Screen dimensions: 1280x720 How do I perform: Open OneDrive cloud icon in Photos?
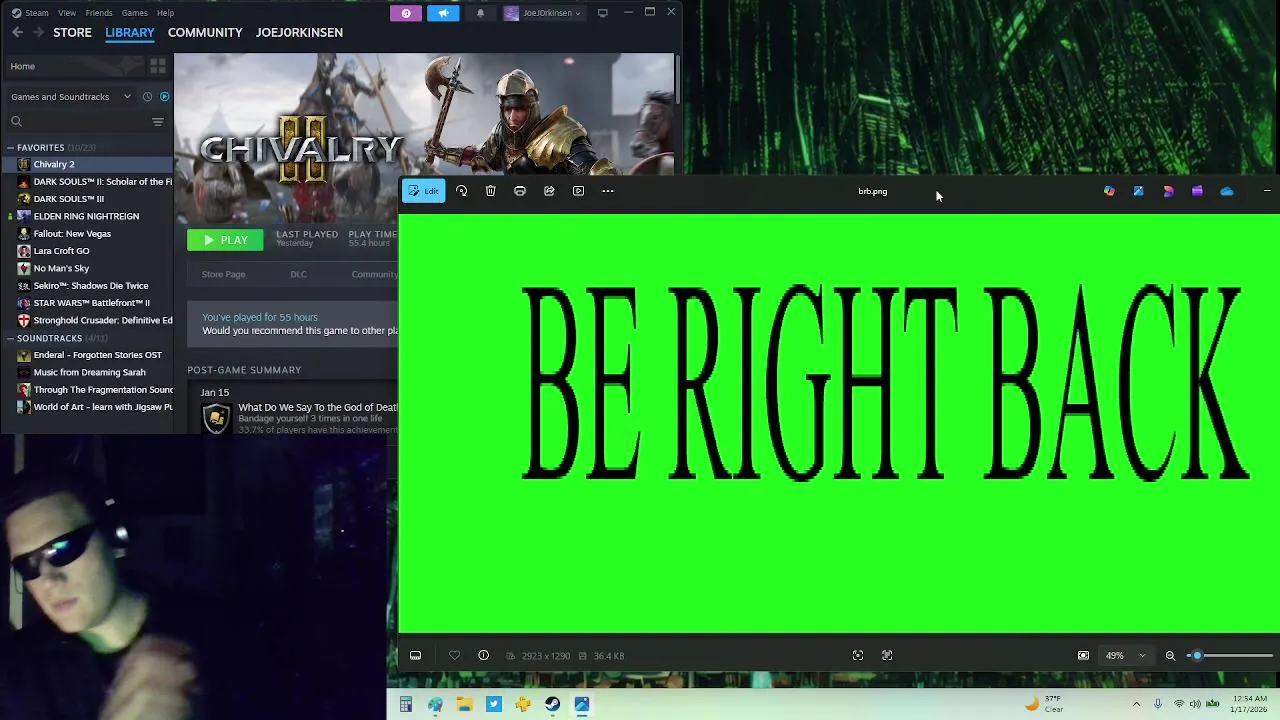tap(1227, 191)
